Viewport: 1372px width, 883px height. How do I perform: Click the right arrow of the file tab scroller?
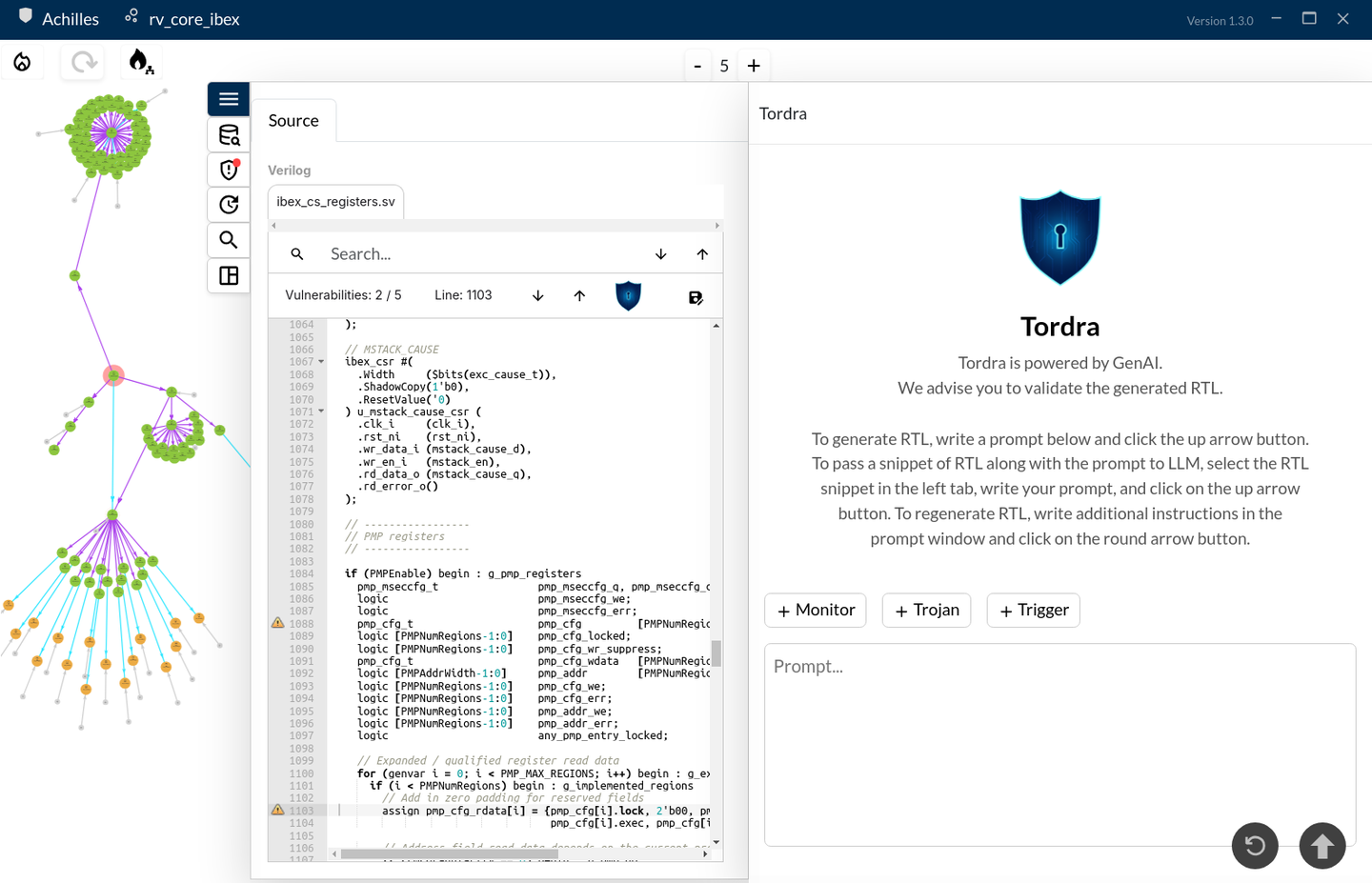tap(717, 226)
